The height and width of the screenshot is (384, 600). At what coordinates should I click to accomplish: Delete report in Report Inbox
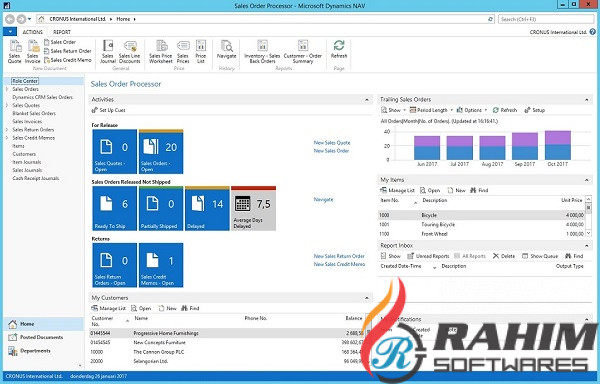point(504,256)
